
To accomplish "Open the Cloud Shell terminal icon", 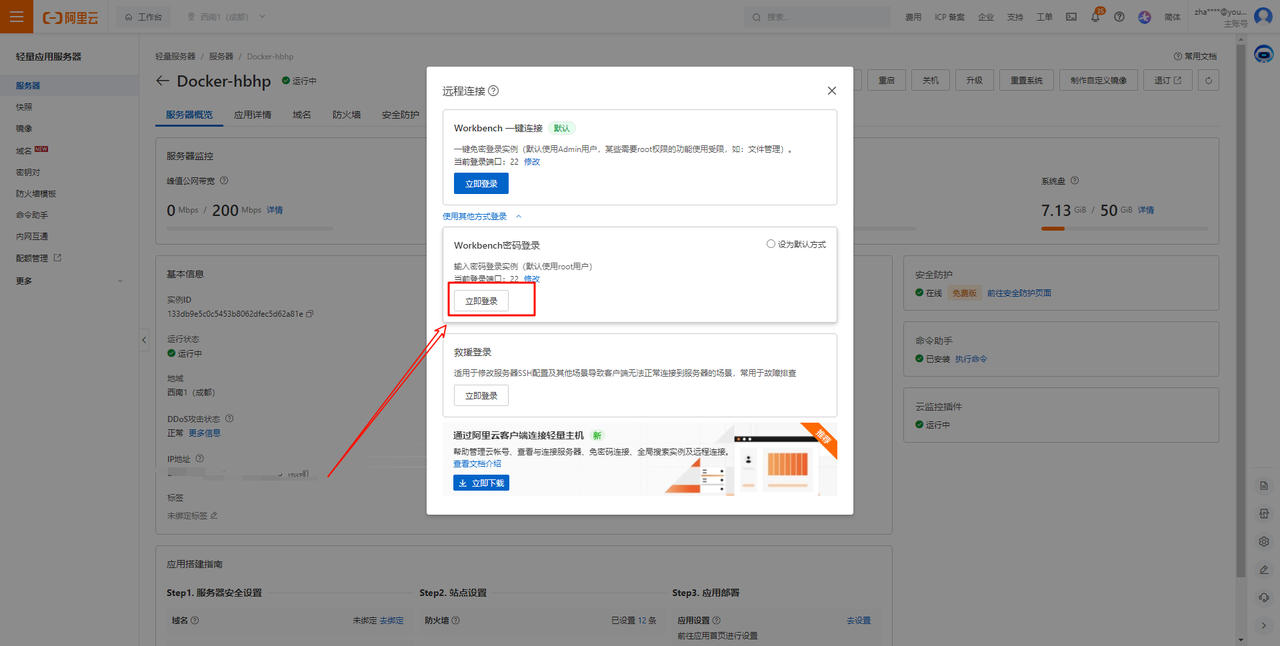I will (x=1071, y=17).
